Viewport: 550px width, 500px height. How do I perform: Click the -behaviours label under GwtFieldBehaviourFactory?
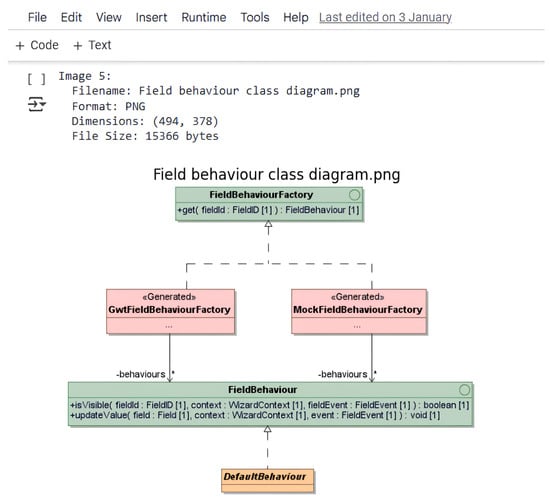pyautogui.click(x=141, y=374)
